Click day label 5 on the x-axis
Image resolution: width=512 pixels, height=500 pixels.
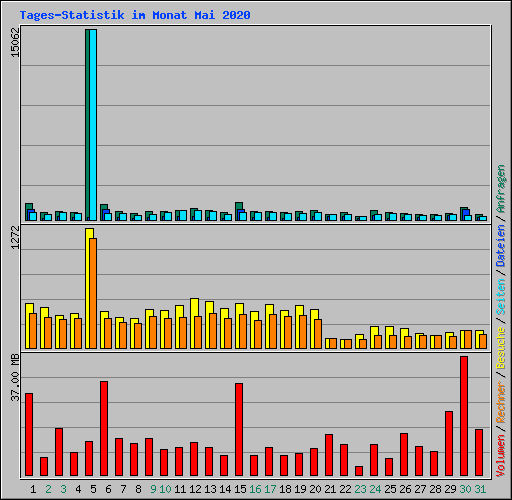93,489
